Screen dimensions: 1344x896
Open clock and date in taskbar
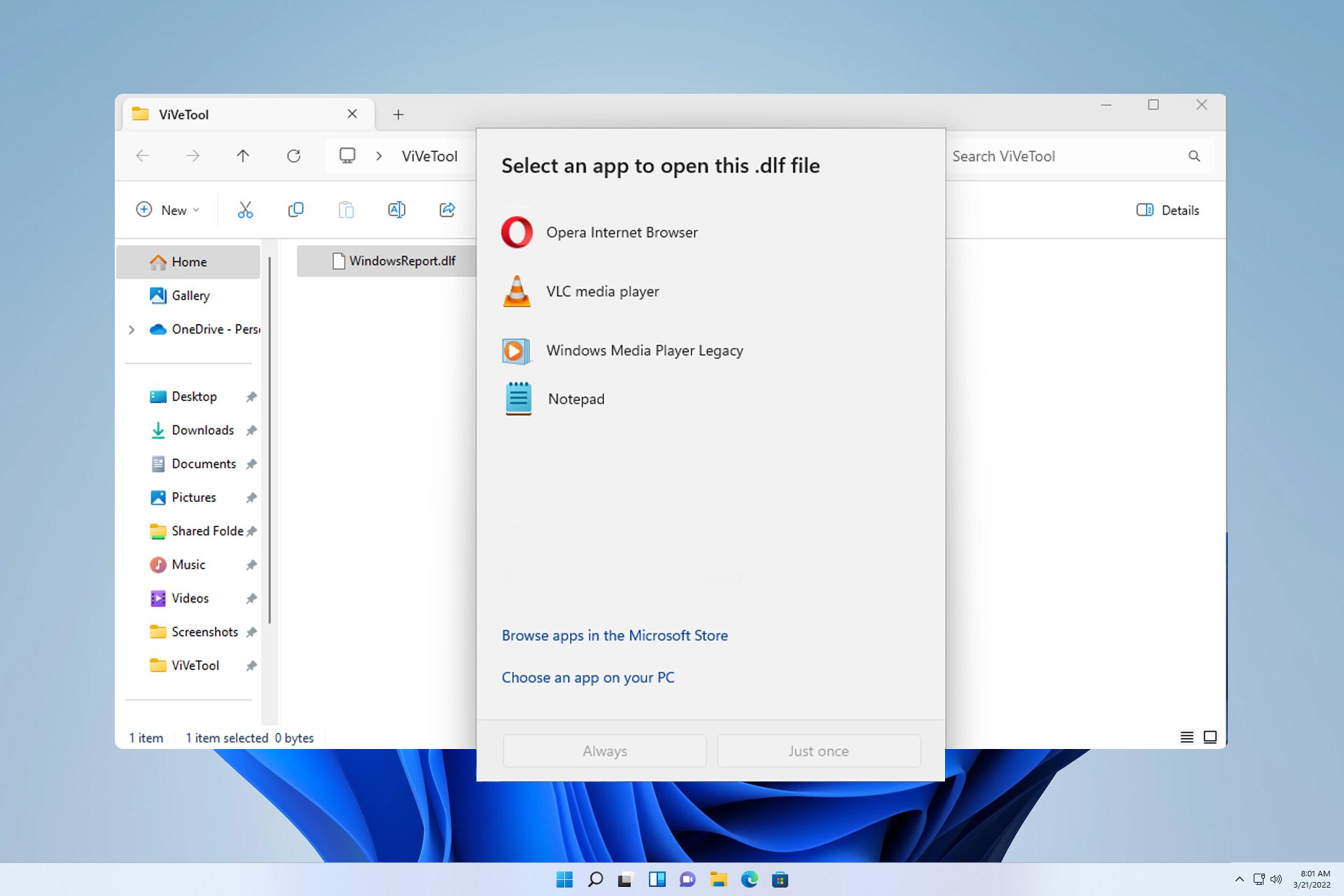(1312, 879)
